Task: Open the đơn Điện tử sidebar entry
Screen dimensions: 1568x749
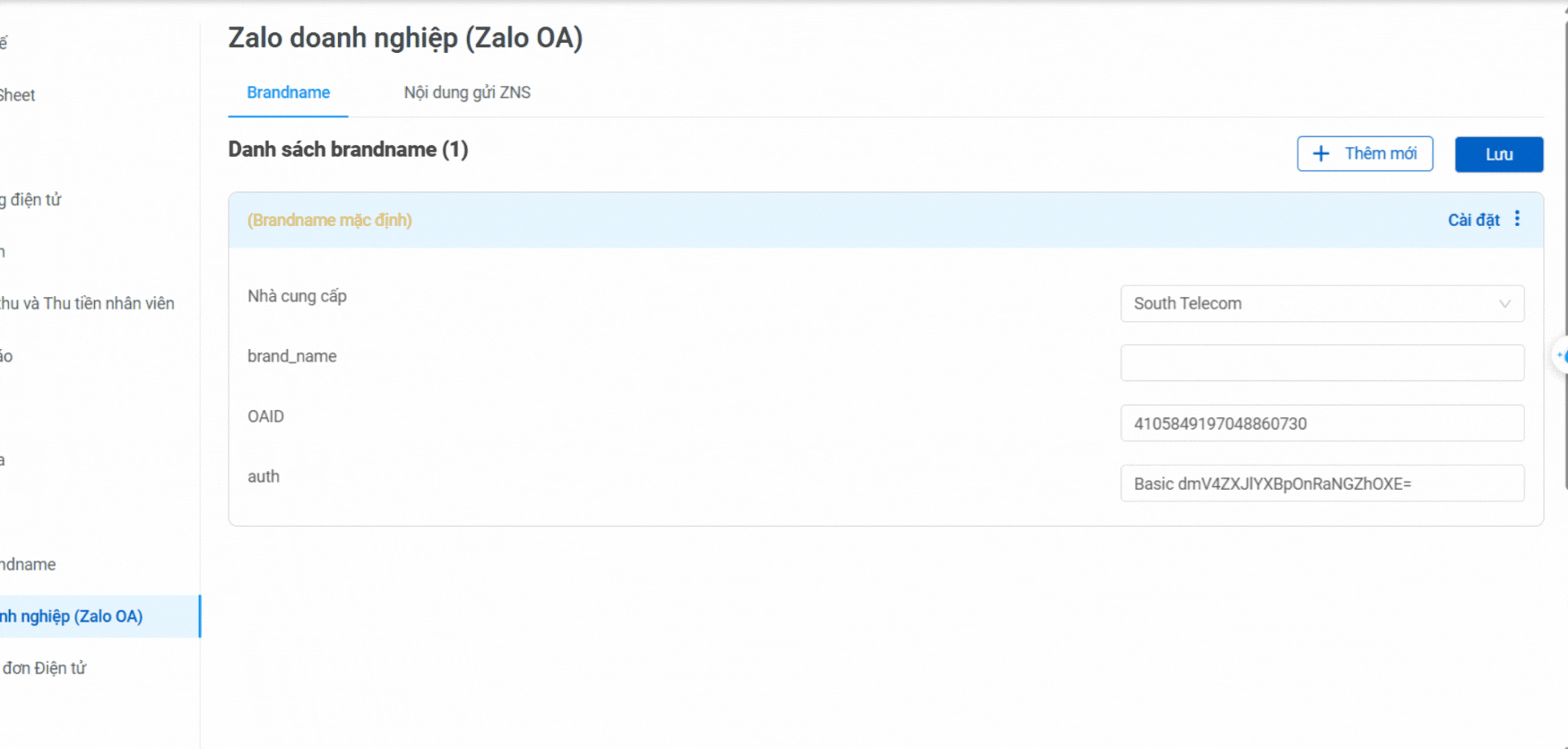Action: (45, 668)
